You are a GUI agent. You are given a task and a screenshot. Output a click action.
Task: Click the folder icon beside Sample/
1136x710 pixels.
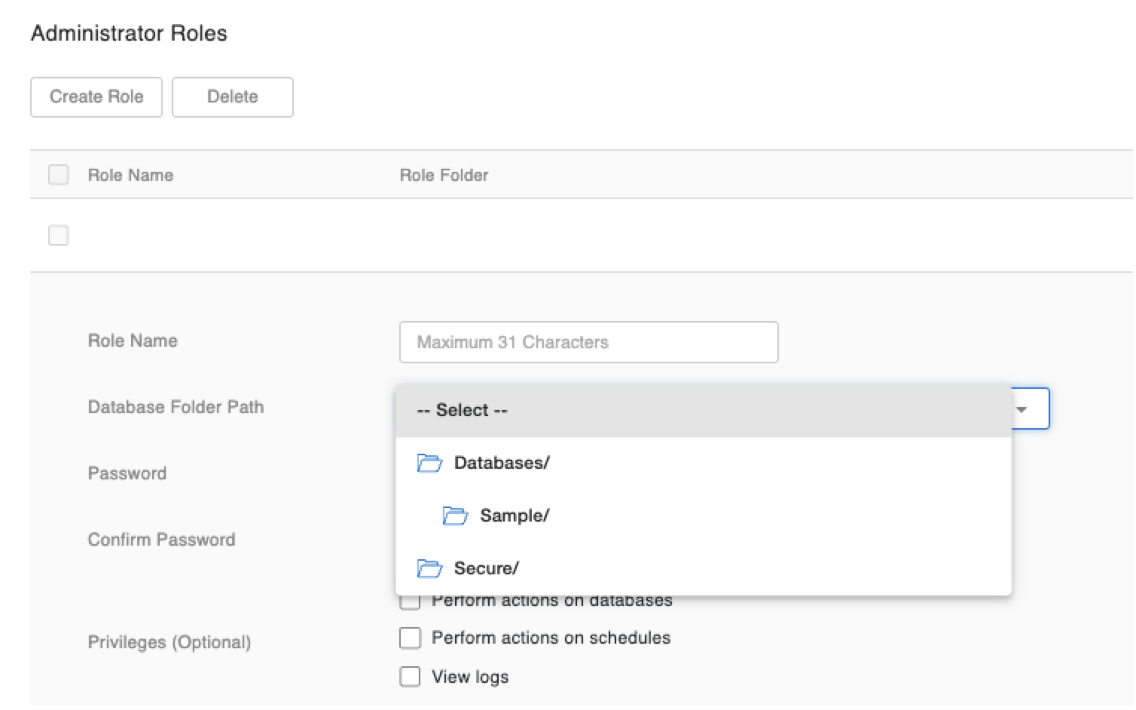[x=455, y=516]
